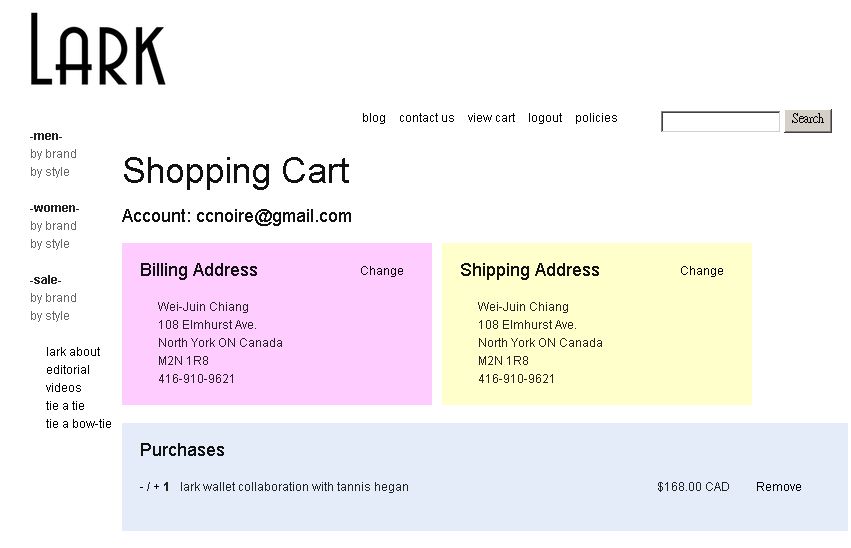Screen dimensions: 851x548
Task: Change the Billing Address
Action: [x=382, y=271]
